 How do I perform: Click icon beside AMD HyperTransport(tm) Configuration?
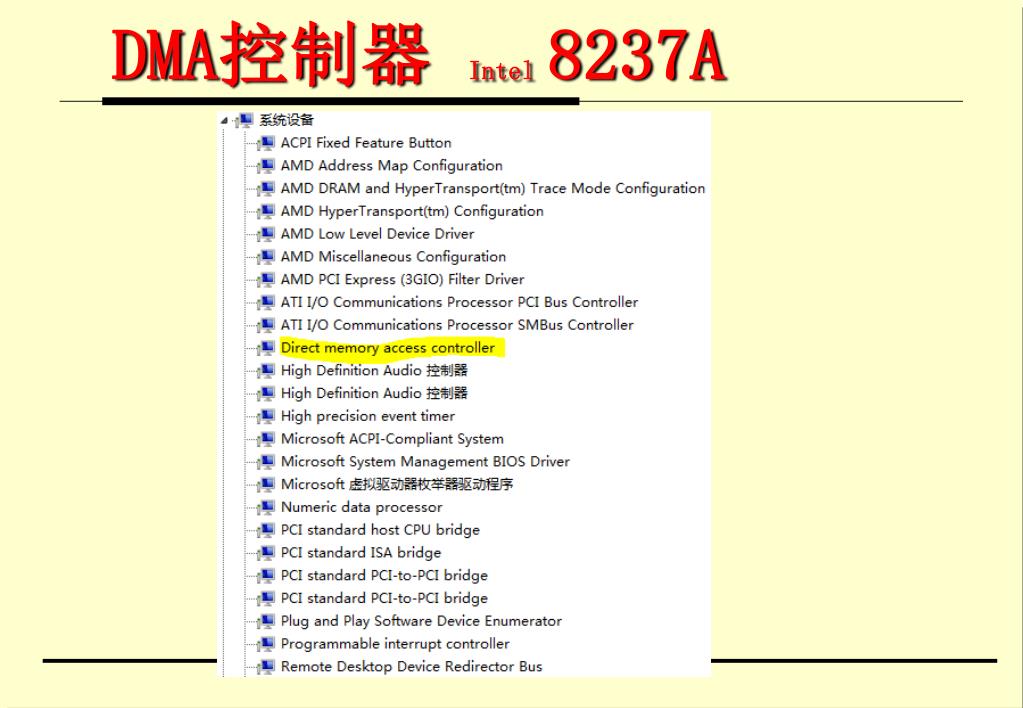coord(266,211)
